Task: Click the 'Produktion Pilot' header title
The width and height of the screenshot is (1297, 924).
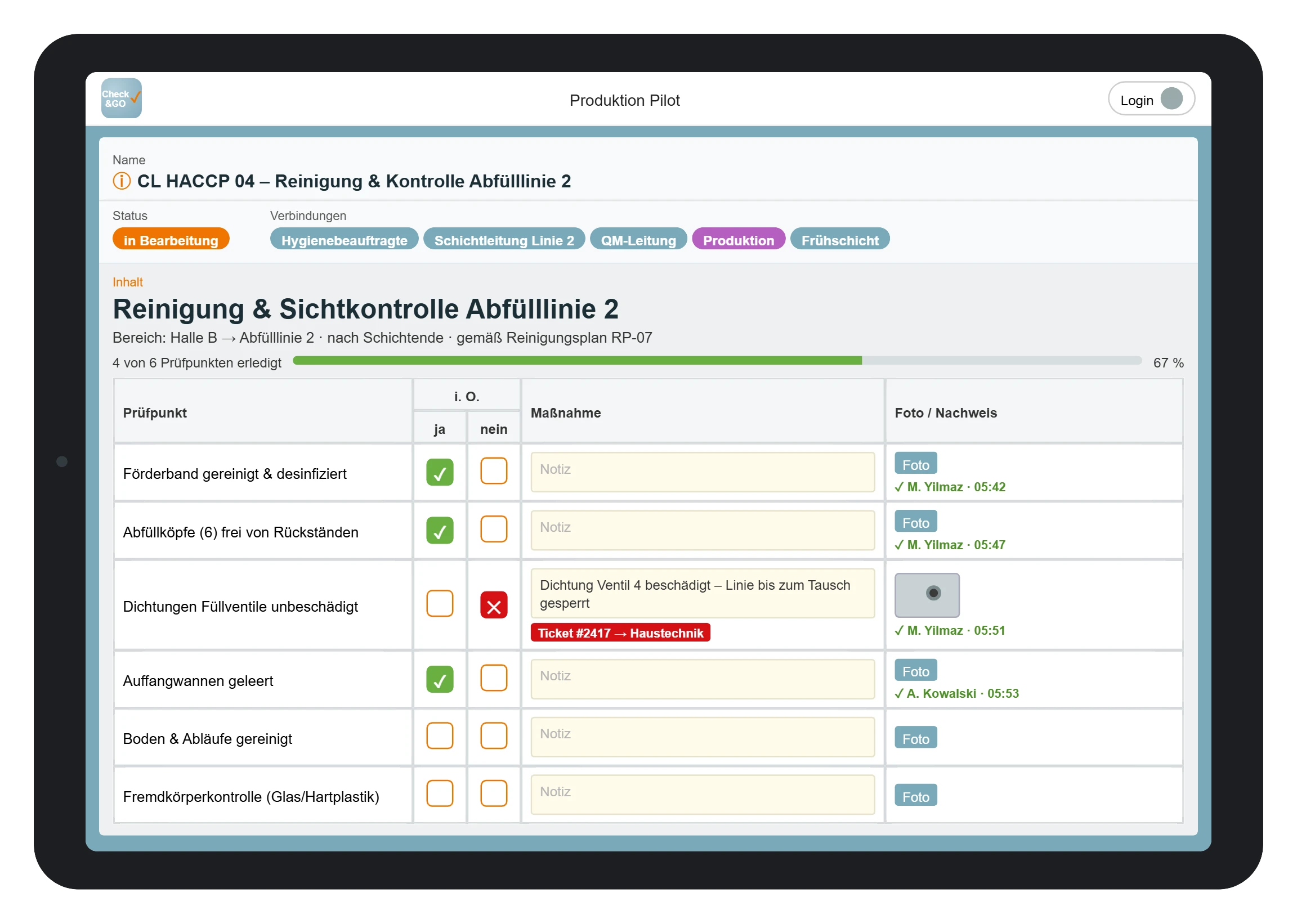Action: click(x=624, y=100)
